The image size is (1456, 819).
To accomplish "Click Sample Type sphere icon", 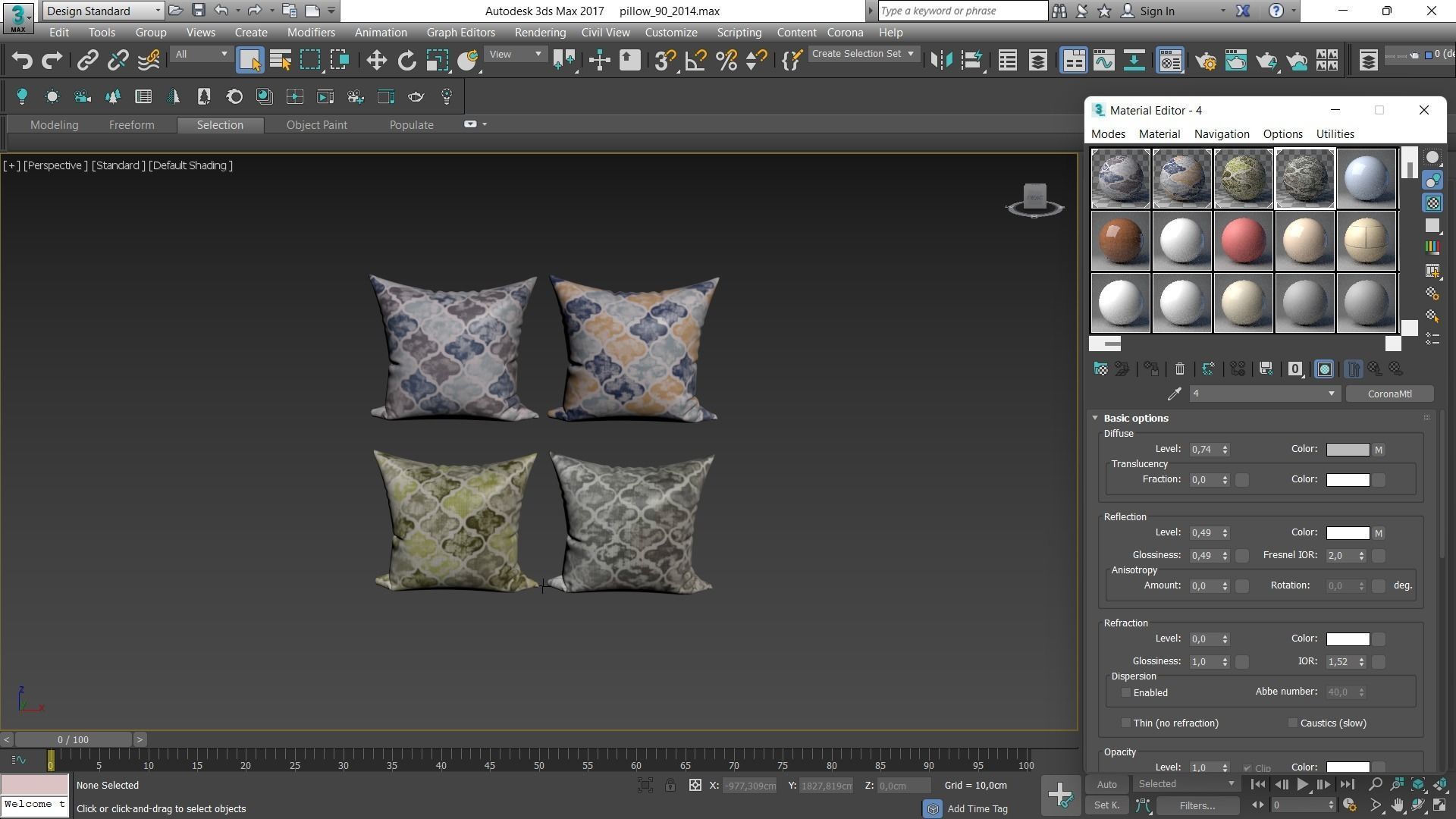I will pyautogui.click(x=1432, y=158).
